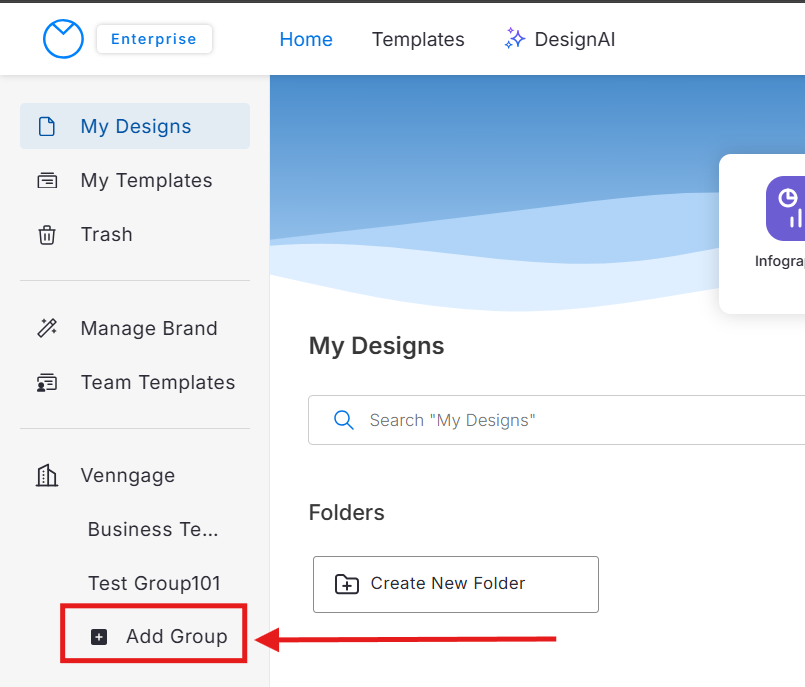Click the Venngage building icon
The width and height of the screenshot is (805, 687).
[47, 476]
